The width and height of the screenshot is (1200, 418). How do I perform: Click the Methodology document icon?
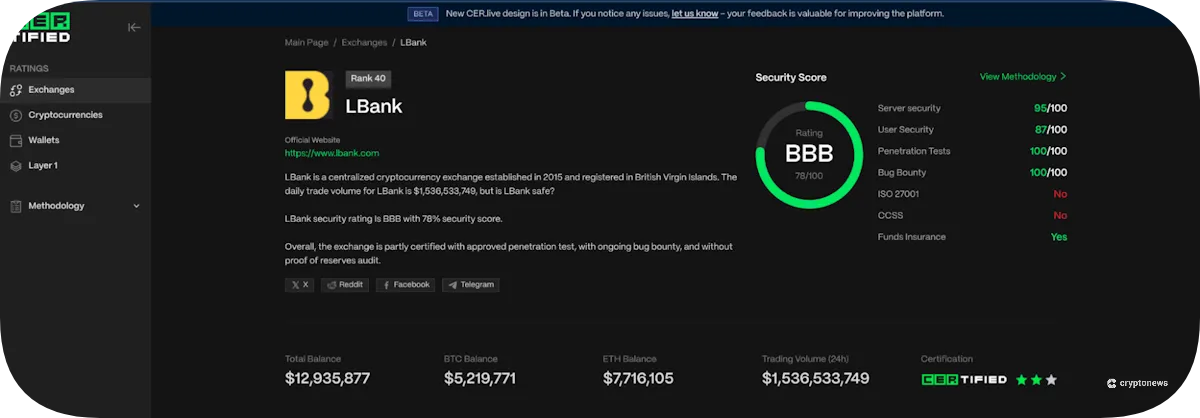(x=15, y=206)
